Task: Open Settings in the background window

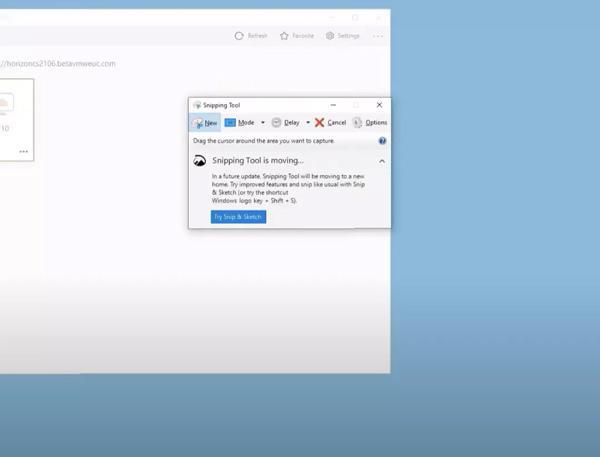Action: coord(342,36)
